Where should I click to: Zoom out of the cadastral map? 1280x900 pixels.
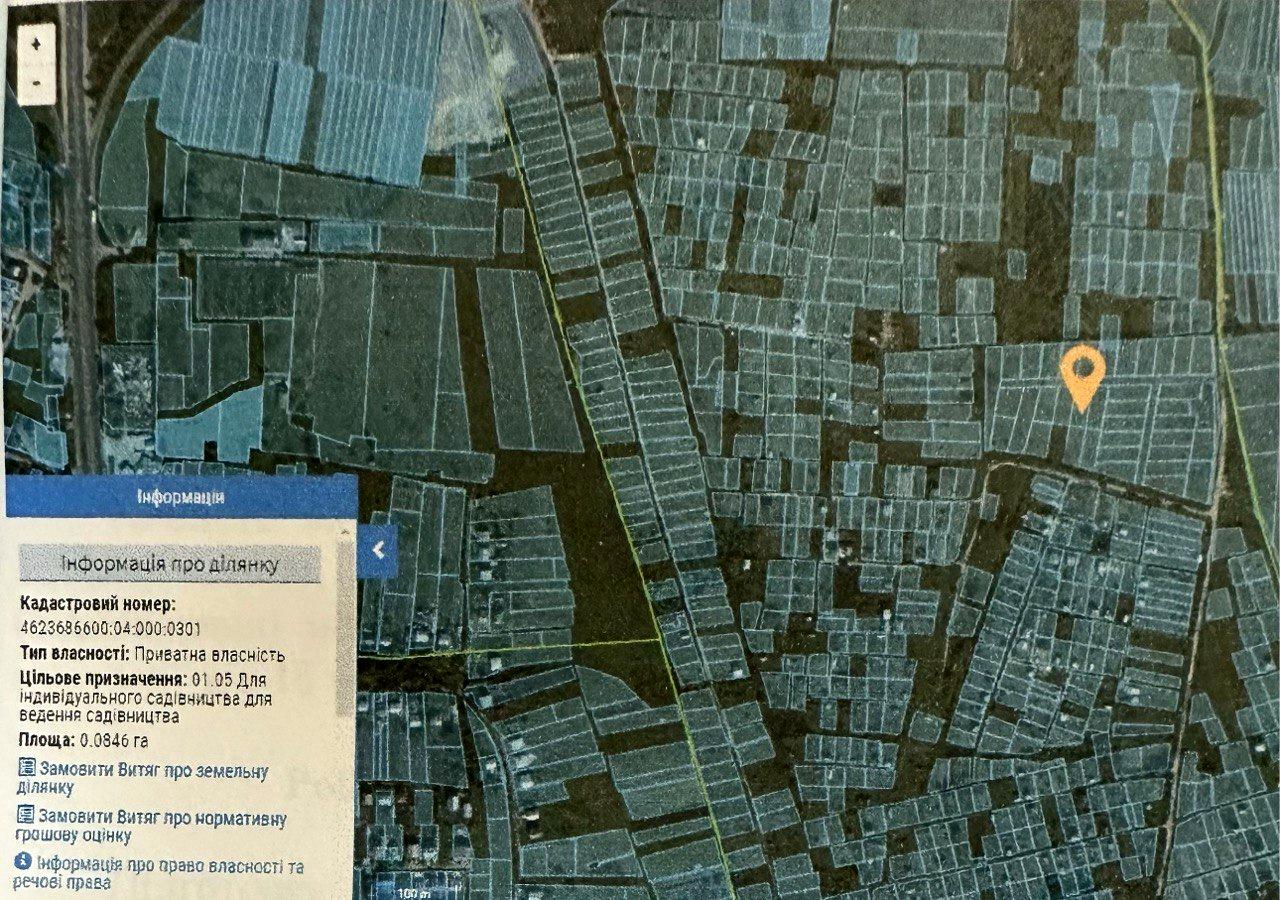click(37, 83)
